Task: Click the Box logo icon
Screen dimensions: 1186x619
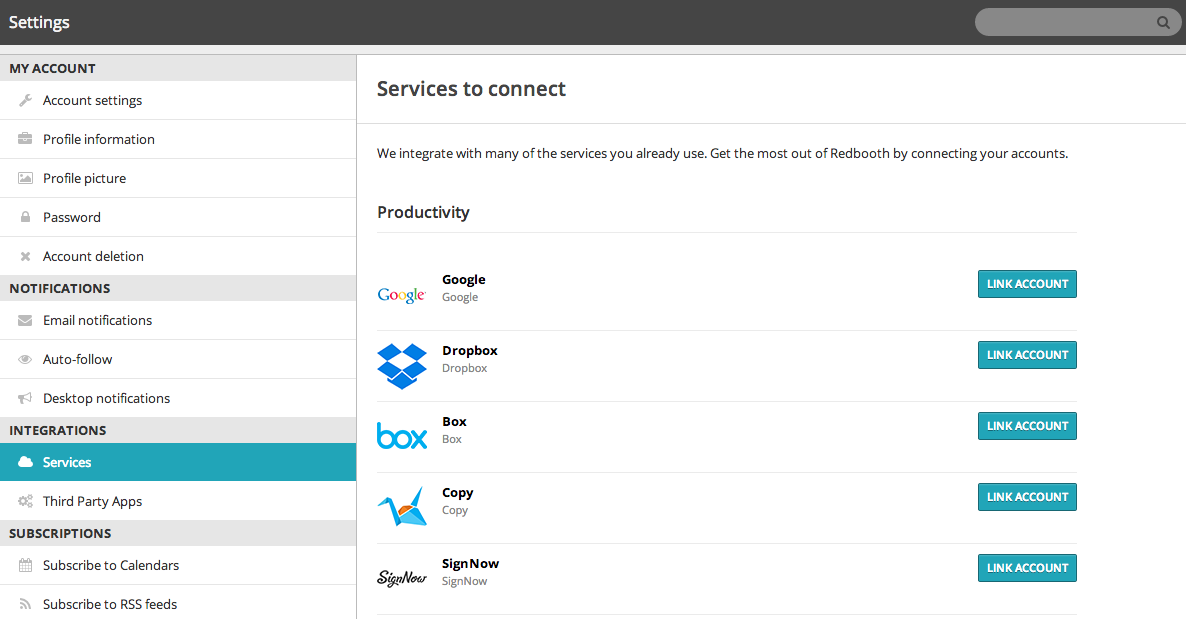Action: click(x=402, y=437)
